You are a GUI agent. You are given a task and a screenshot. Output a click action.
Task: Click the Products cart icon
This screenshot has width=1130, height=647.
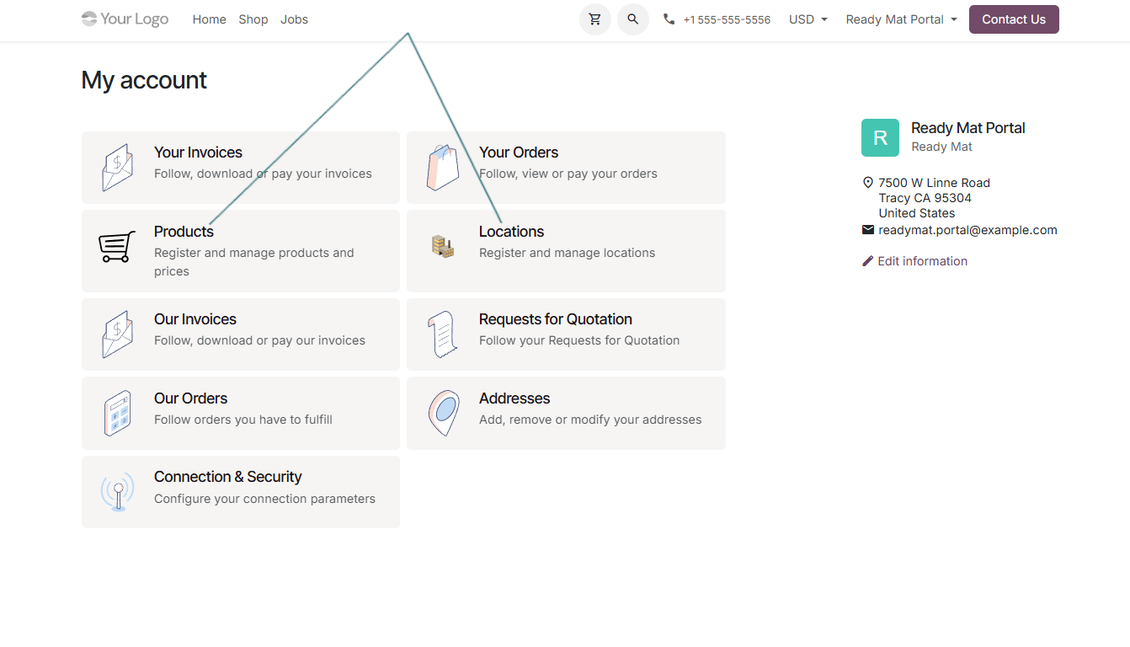[x=117, y=246]
